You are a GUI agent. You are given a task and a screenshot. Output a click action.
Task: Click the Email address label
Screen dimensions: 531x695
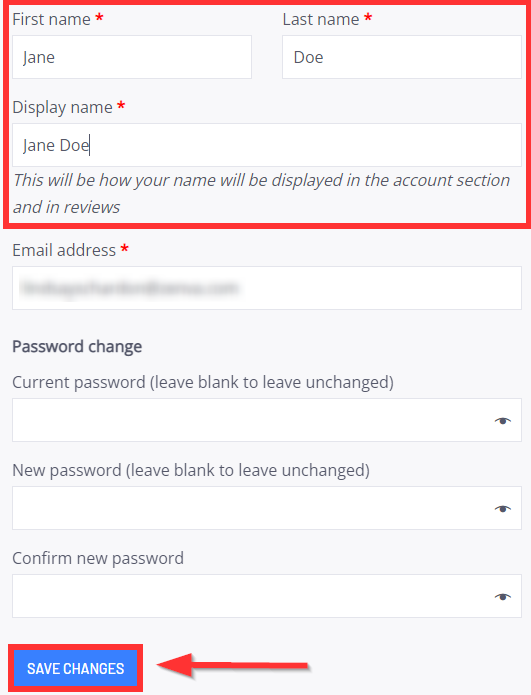(x=64, y=250)
